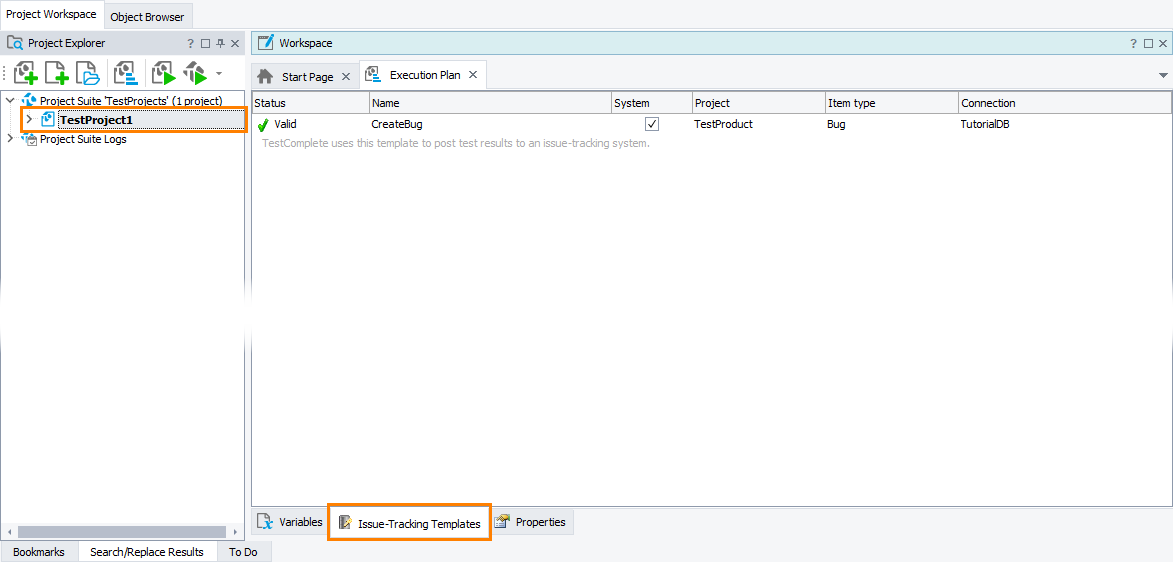Sort by the Name column header
Screen dimensions: 1173x562
[x=490, y=103]
